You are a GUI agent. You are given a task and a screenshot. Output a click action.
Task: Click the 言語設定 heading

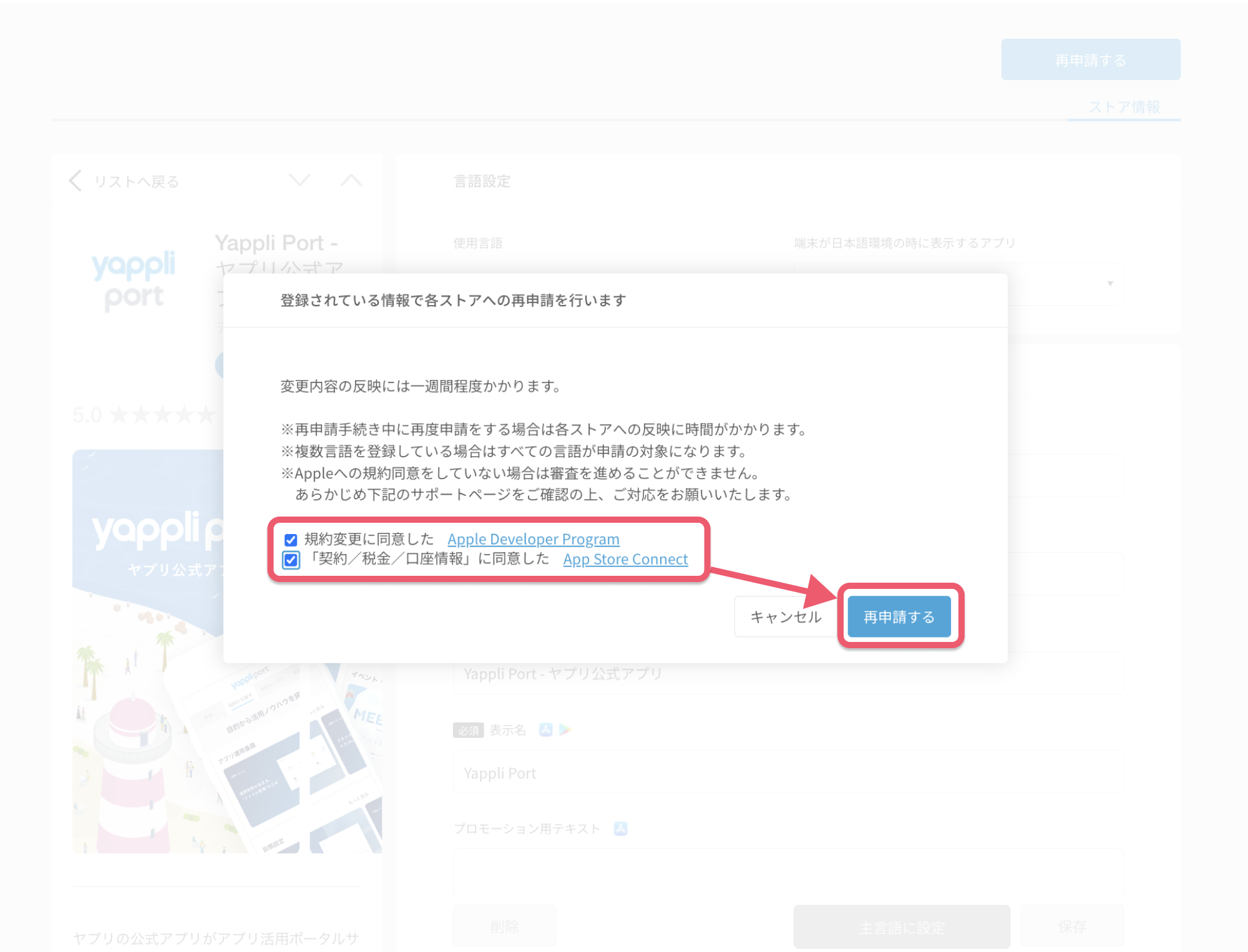pos(482,182)
